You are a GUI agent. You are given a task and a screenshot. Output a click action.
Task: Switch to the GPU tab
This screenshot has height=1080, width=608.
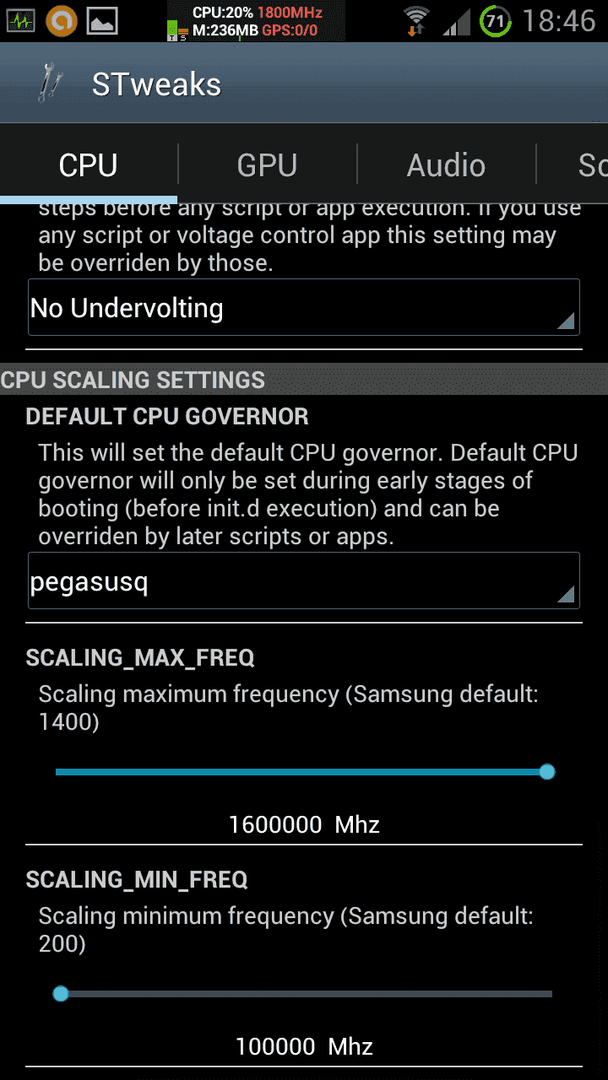(267, 165)
